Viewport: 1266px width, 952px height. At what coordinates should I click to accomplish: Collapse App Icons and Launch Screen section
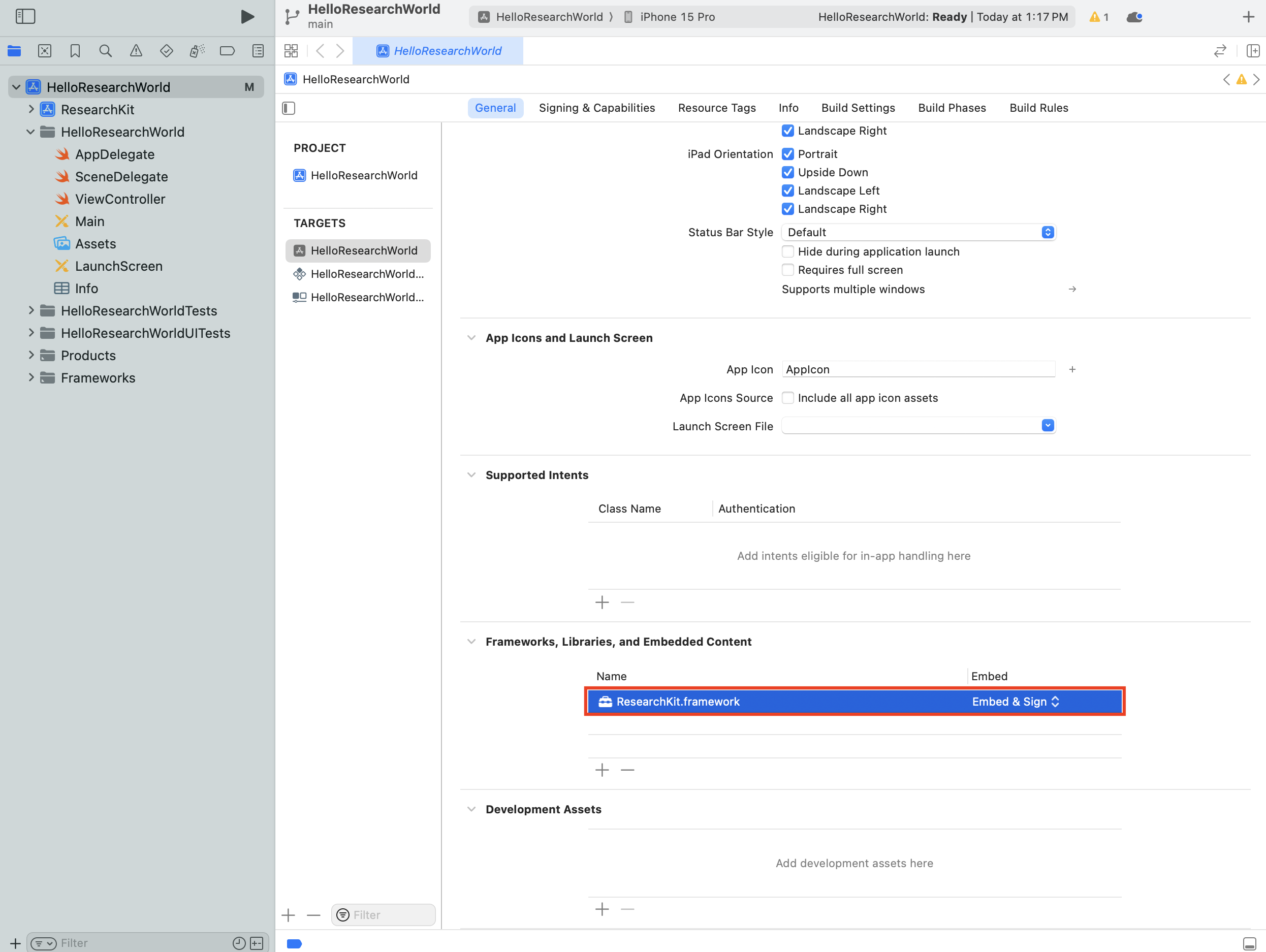[x=471, y=338]
